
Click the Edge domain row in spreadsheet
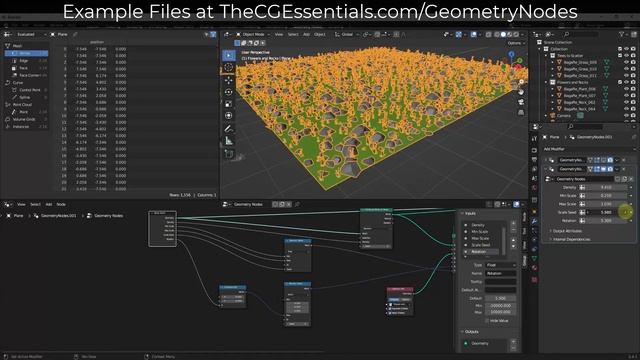27,60
